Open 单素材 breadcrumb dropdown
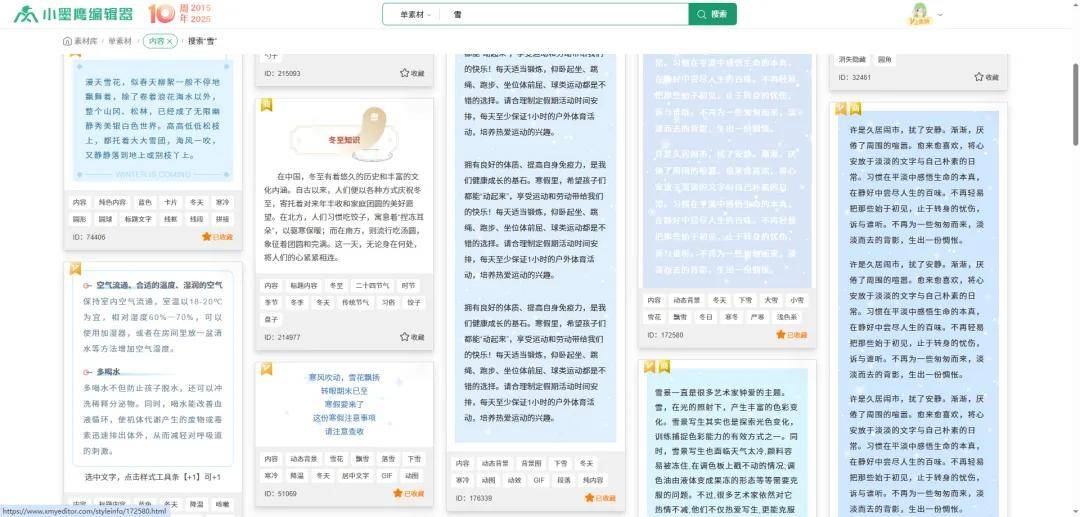 pos(122,41)
